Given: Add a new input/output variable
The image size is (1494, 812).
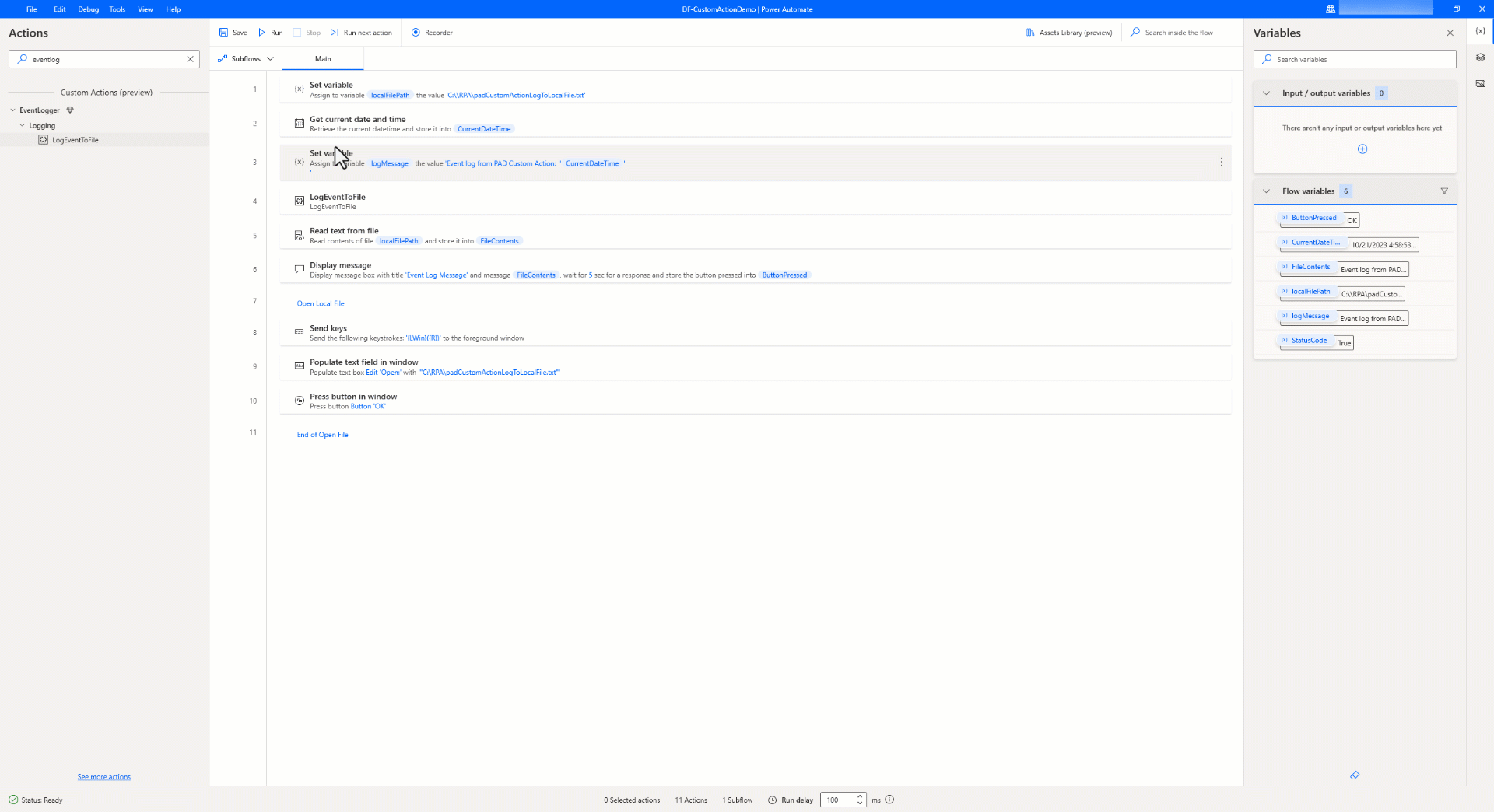Looking at the screenshot, I should pos(1362,149).
